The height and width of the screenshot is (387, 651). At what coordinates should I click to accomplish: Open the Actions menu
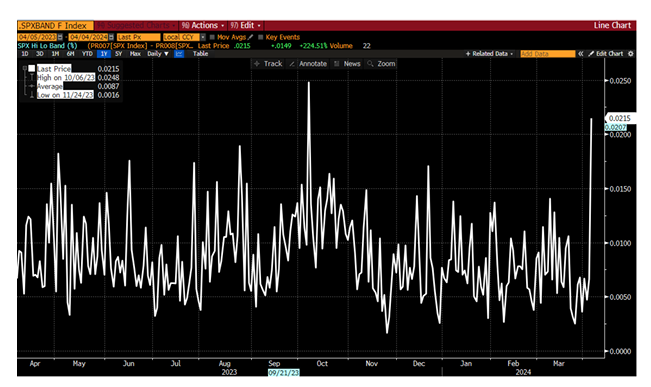pos(203,25)
